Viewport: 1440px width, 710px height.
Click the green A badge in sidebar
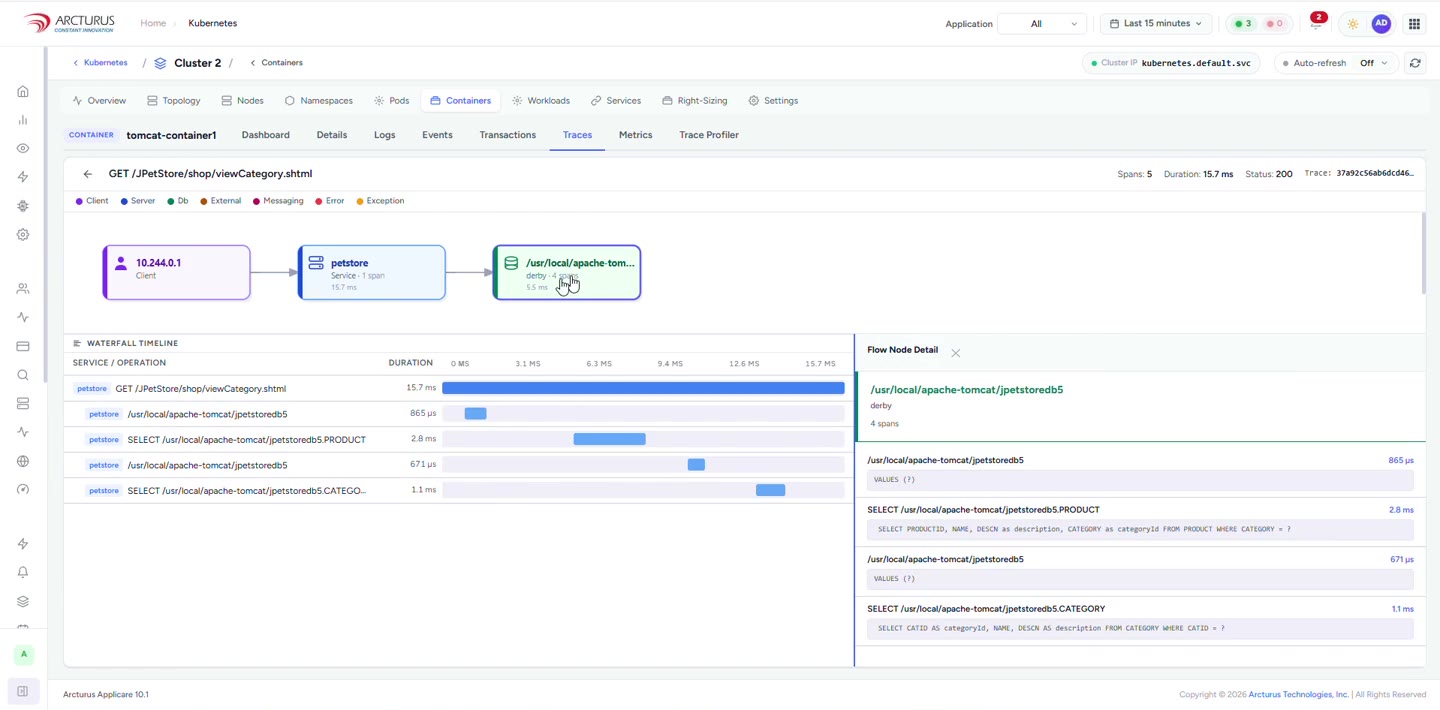pos(24,654)
